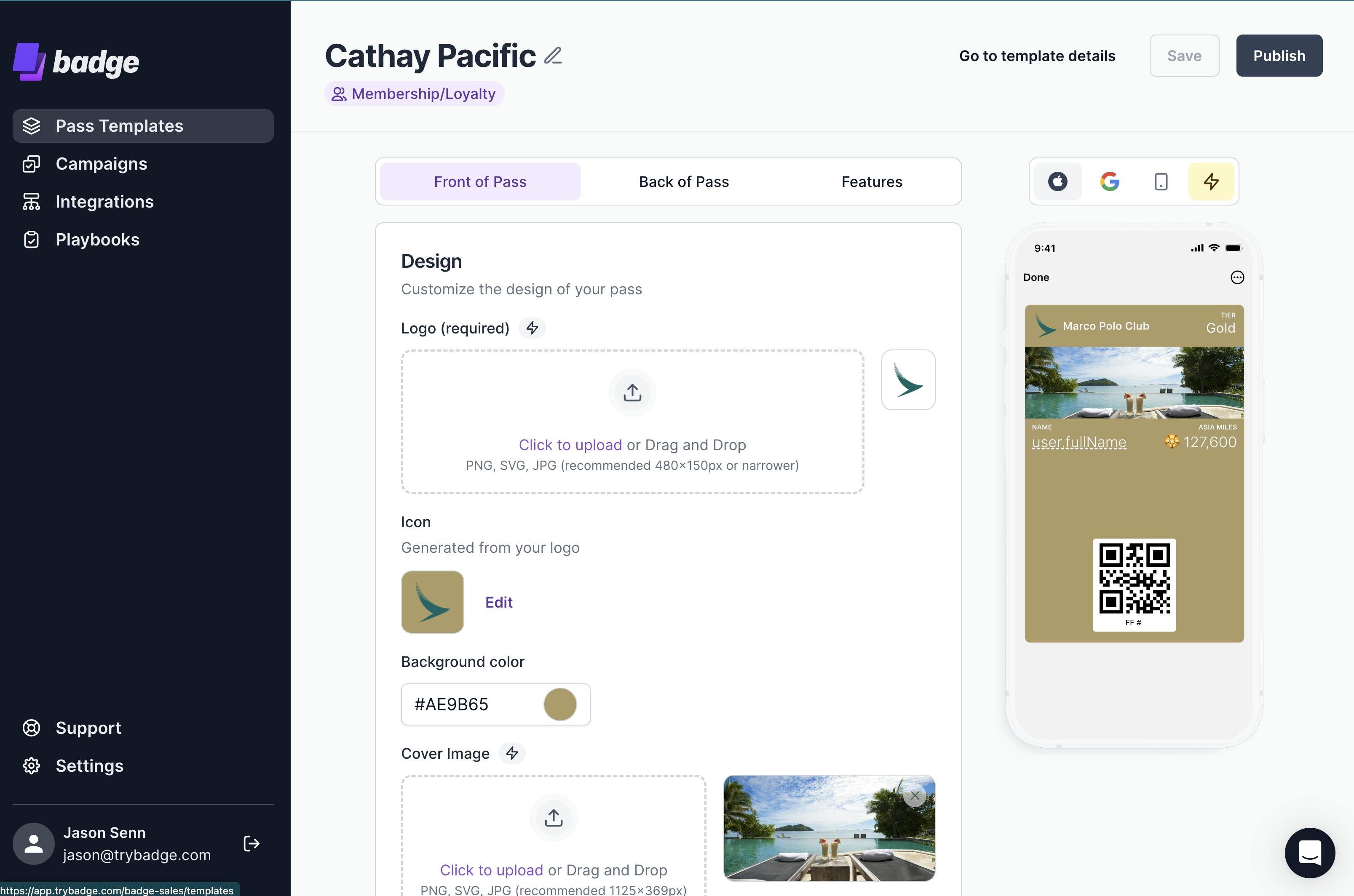Click the lightning icon next to Logo (required)
This screenshot has width=1354, height=896.
tap(533, 328)
